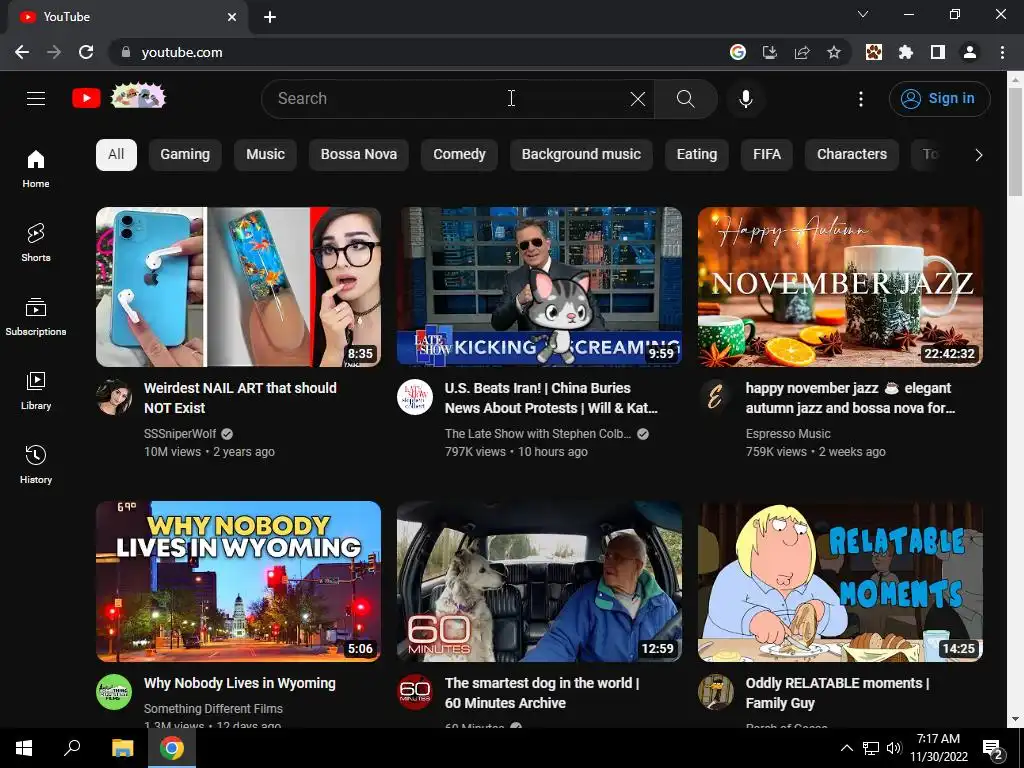Click the Sign in button

[939, 99]
